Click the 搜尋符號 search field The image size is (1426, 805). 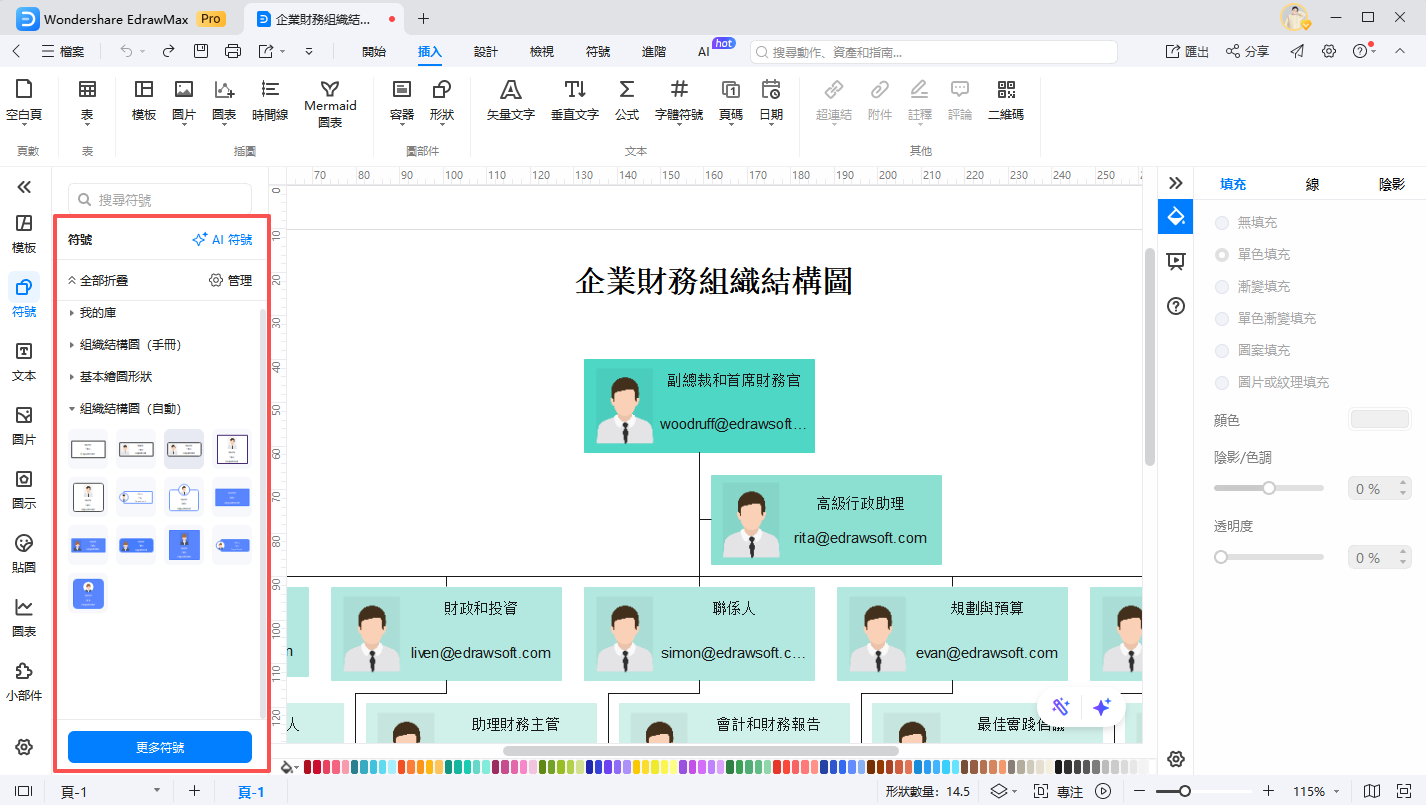tap(160, 198)
